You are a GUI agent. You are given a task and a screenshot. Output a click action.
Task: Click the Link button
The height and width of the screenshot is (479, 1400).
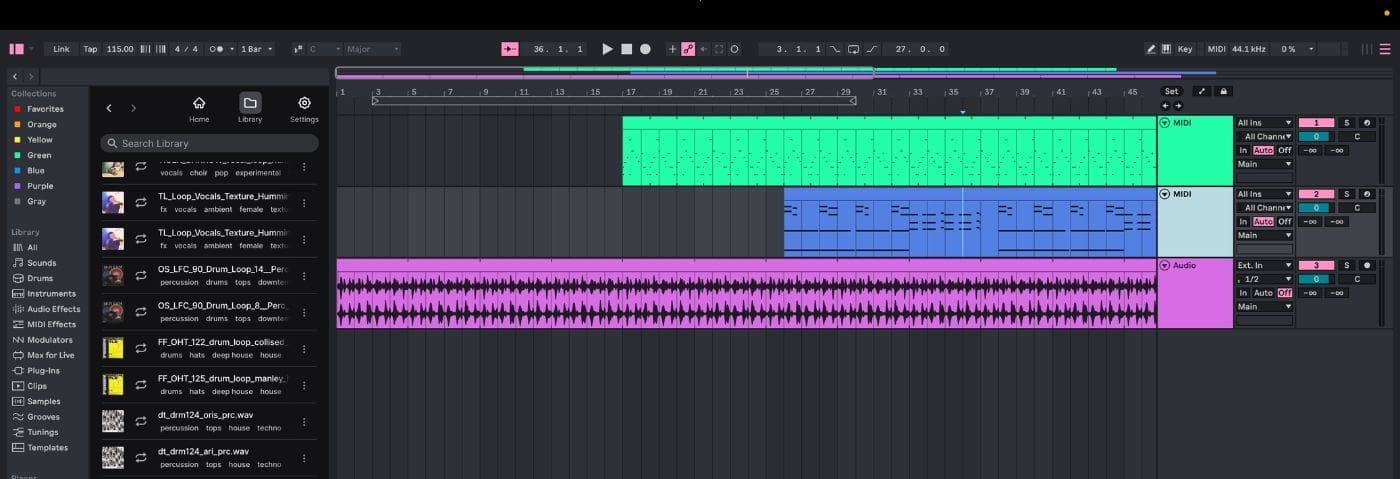click(x=62, y=49)
